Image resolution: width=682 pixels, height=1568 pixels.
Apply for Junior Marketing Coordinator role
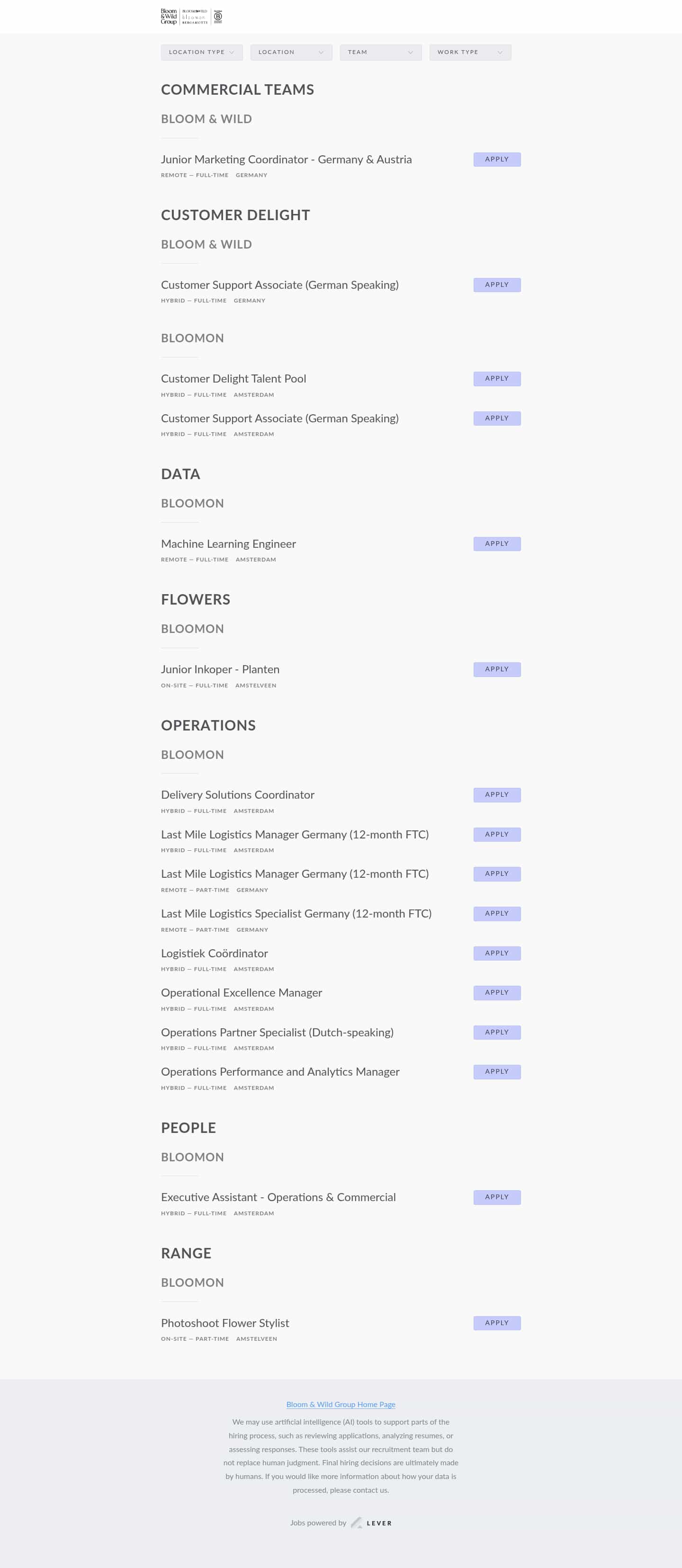[x=497, y=160]
